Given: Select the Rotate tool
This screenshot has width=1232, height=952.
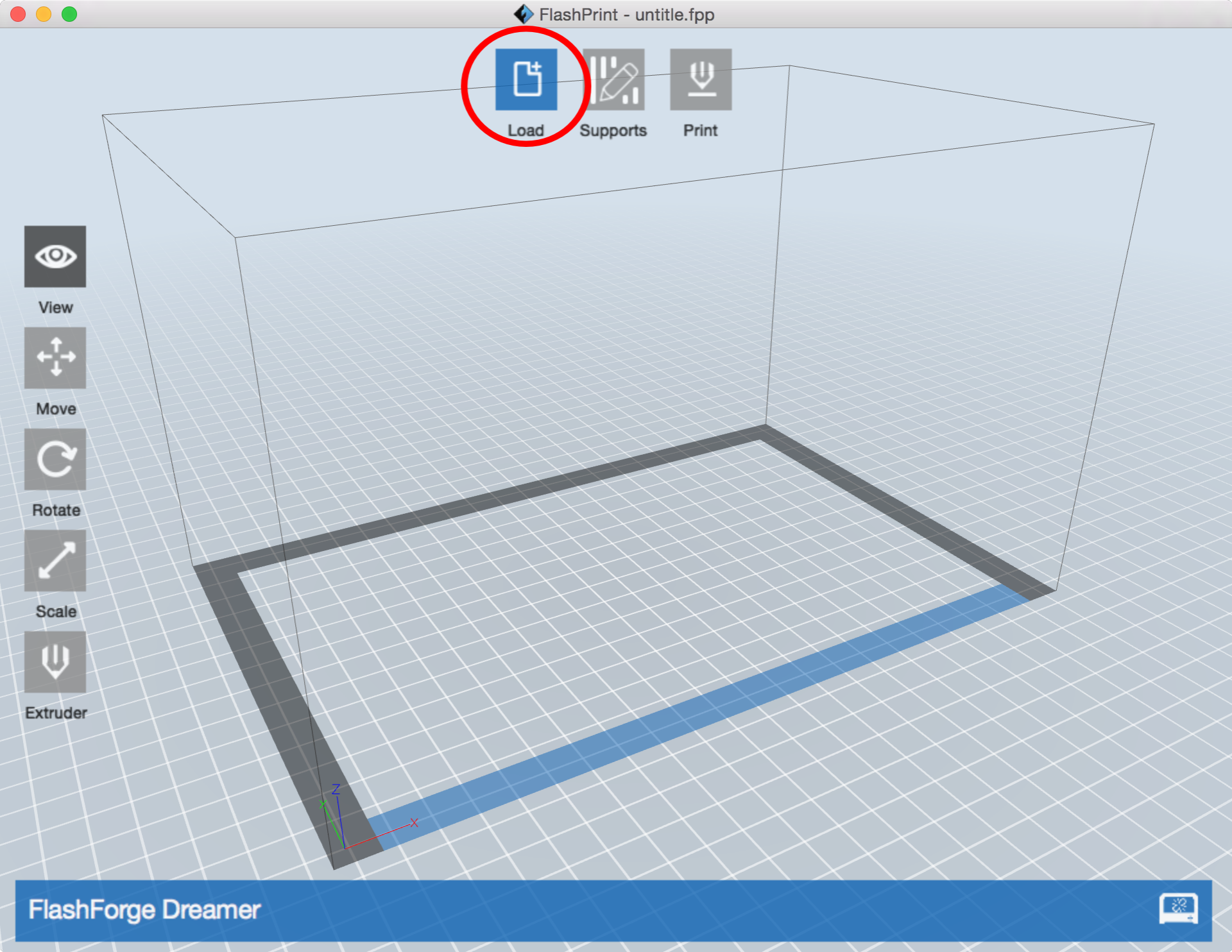Looking at the screenshot, I should click(x=55, y=459).
